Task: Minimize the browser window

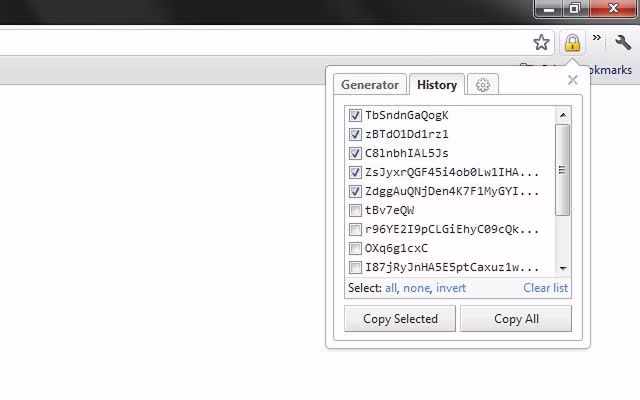Action: [549, 9]
